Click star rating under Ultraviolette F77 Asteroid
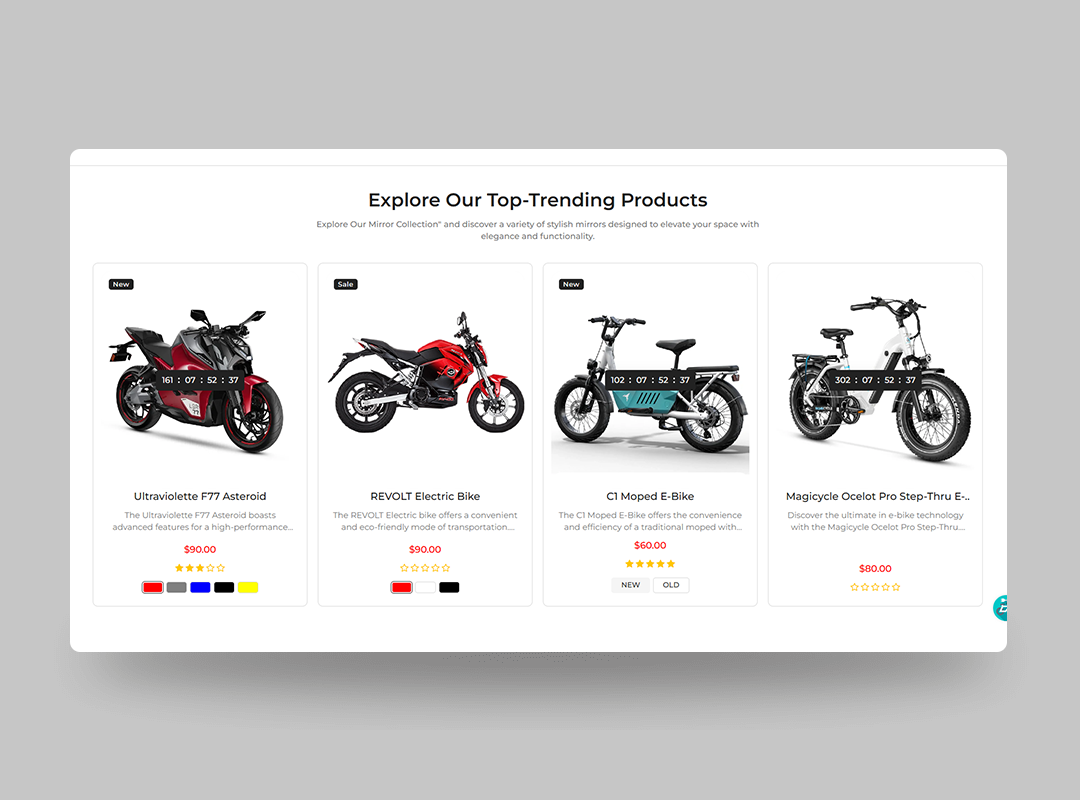 click(200, 568)
